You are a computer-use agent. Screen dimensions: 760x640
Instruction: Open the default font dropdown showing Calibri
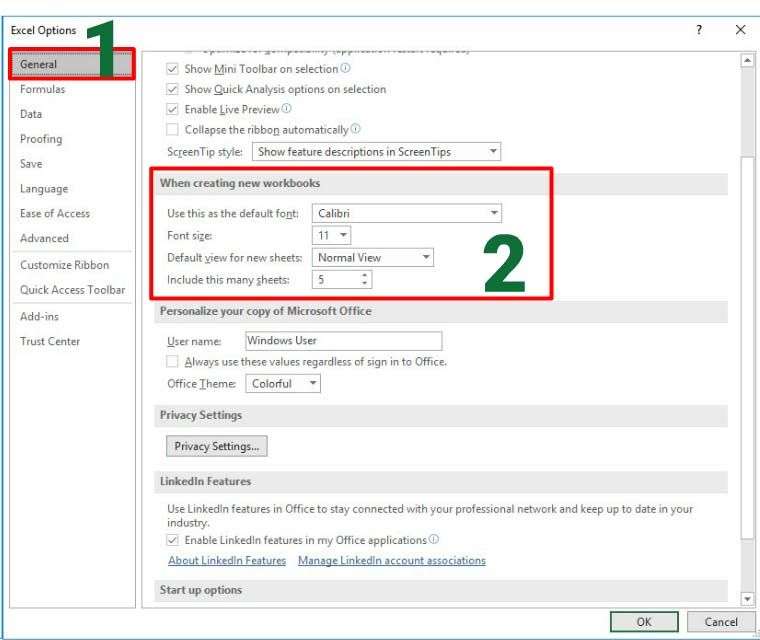pos(407,213)
